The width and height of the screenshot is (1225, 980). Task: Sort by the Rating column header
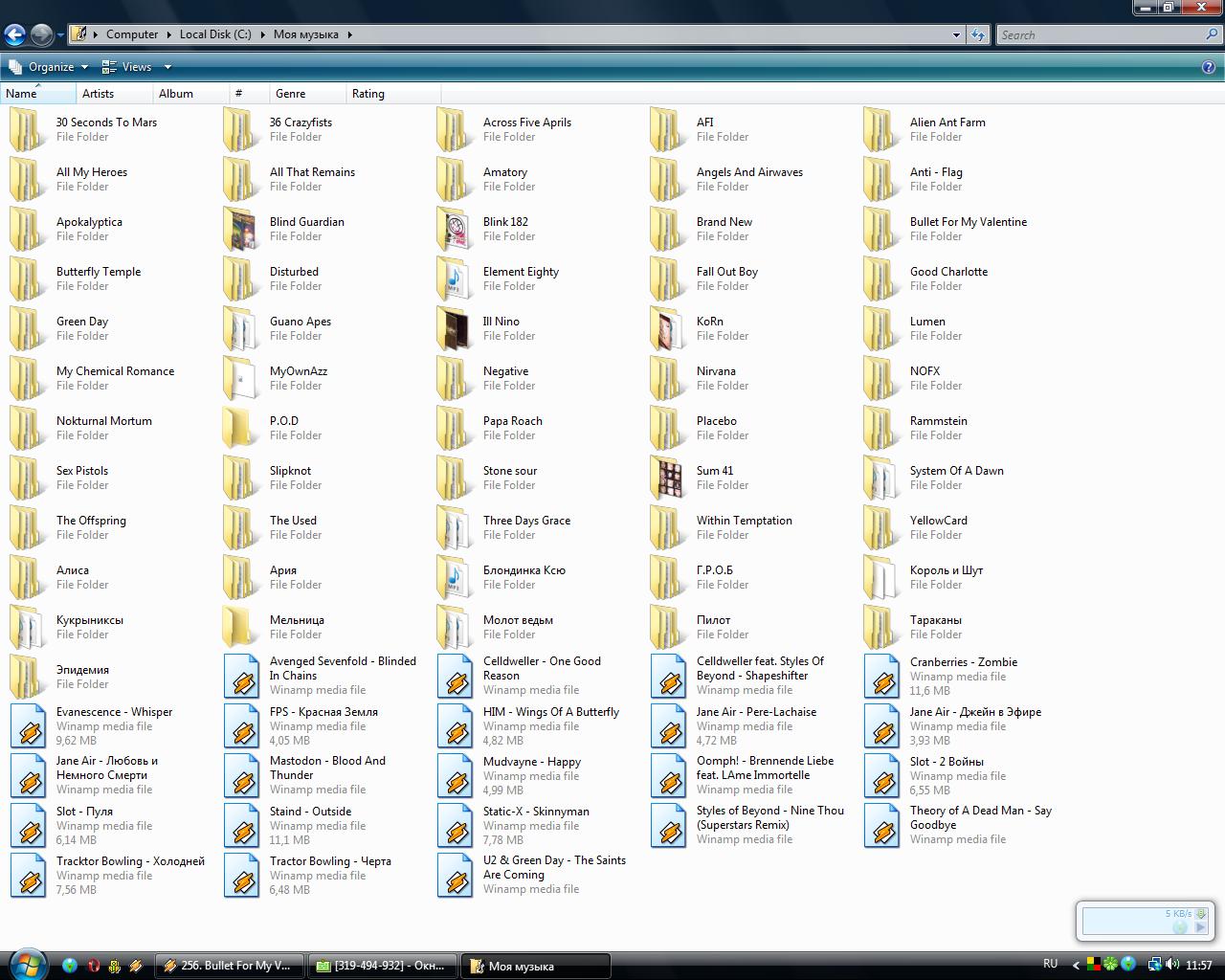393,94
